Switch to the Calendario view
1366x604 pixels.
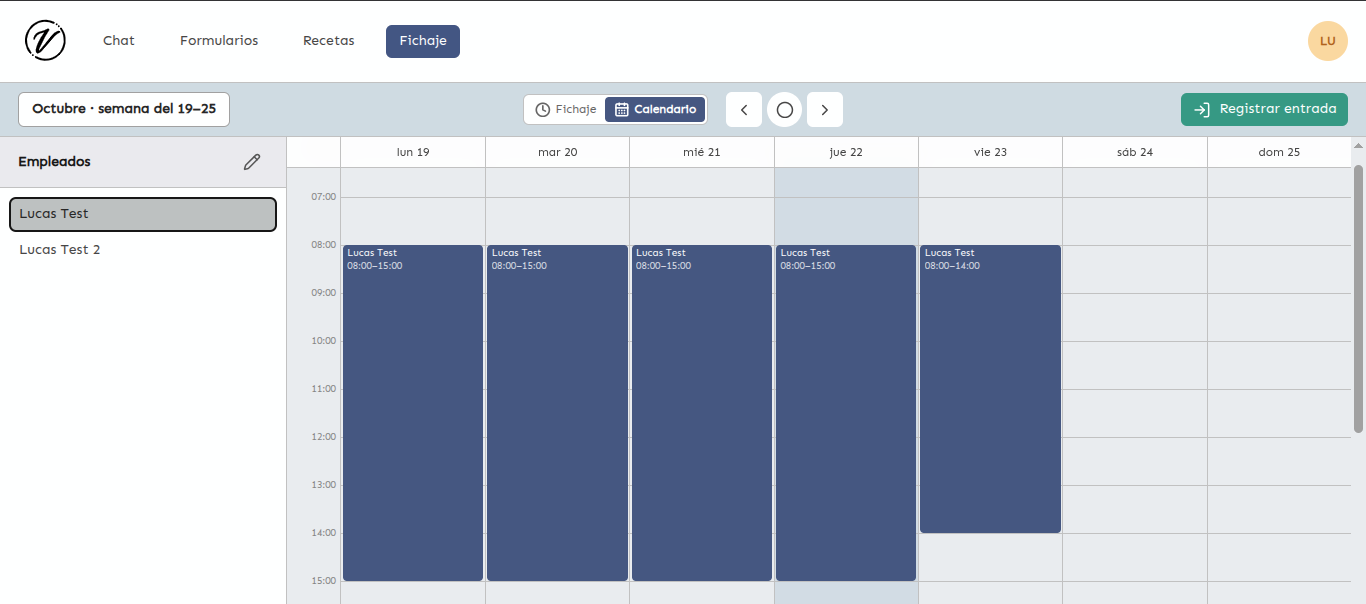coord(655,110)
